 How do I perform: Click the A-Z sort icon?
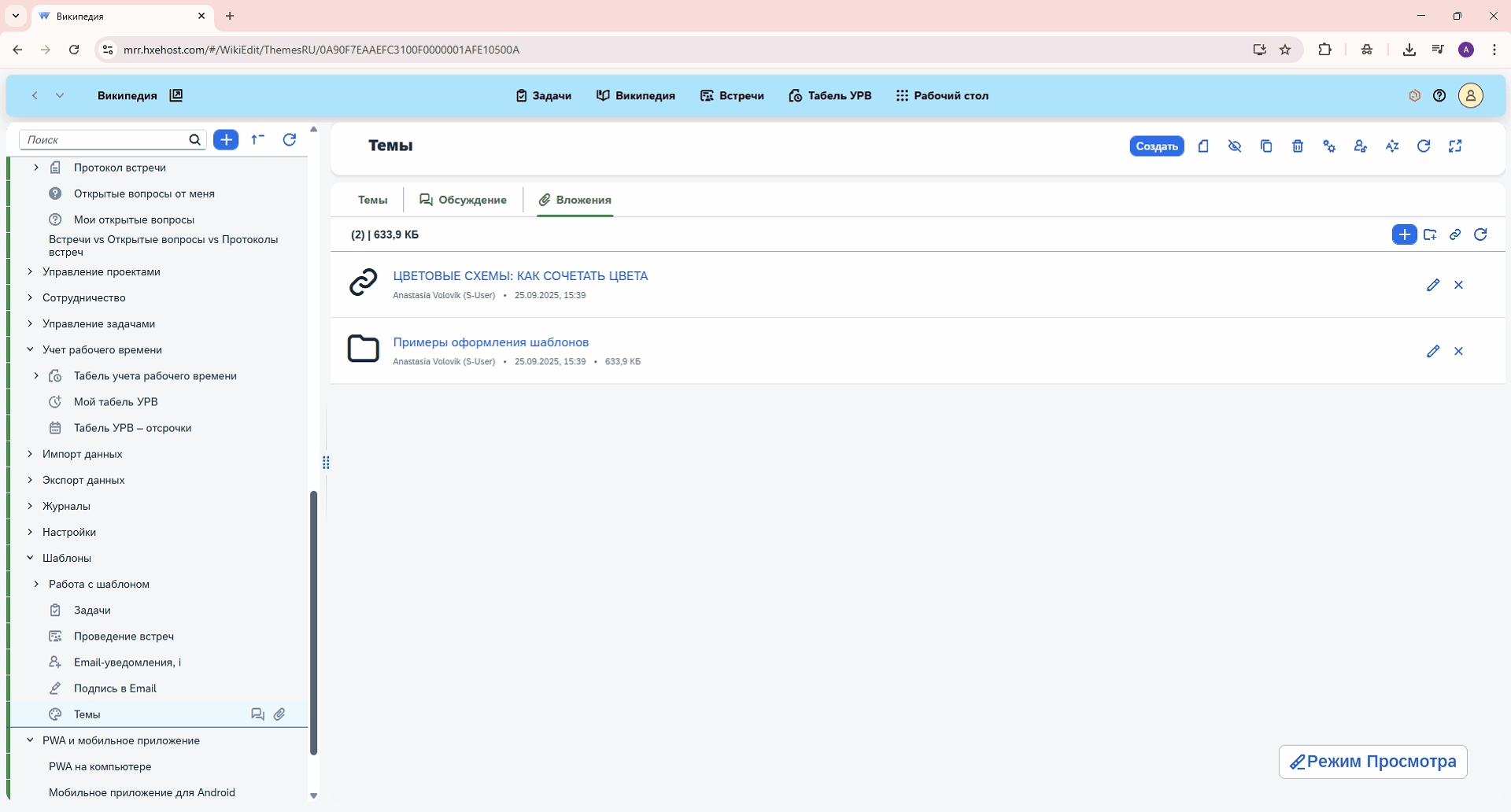pyautogui.click(x=1392, y=146)
